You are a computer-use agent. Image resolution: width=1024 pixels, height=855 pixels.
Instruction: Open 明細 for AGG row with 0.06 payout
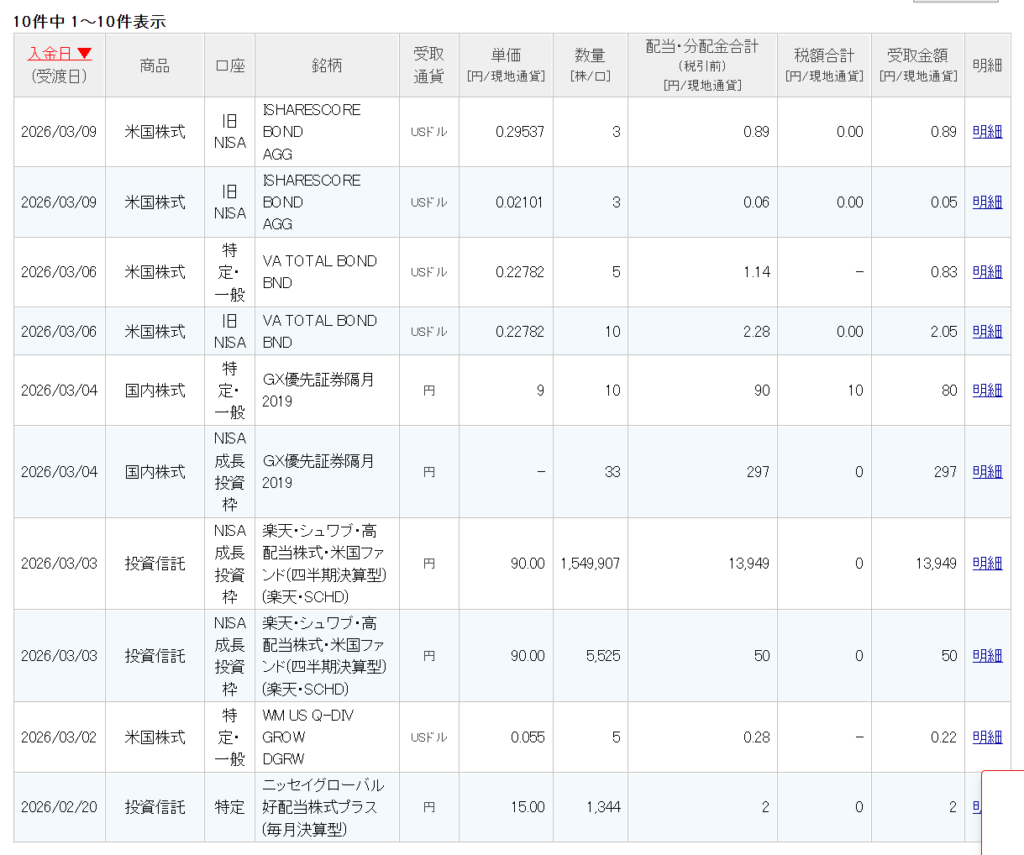[x=987, y=202]
